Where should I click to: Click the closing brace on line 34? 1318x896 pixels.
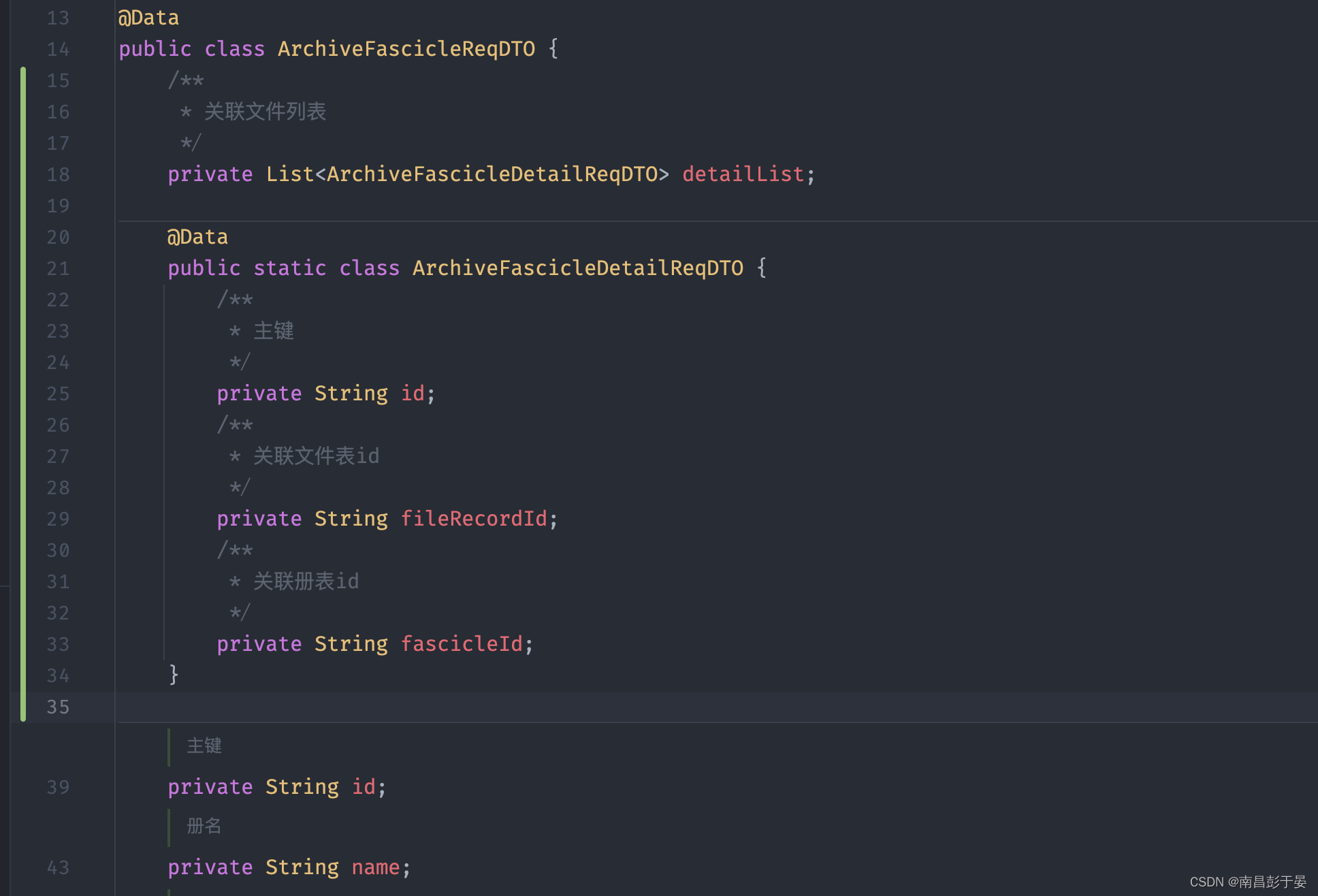(174, 675)
